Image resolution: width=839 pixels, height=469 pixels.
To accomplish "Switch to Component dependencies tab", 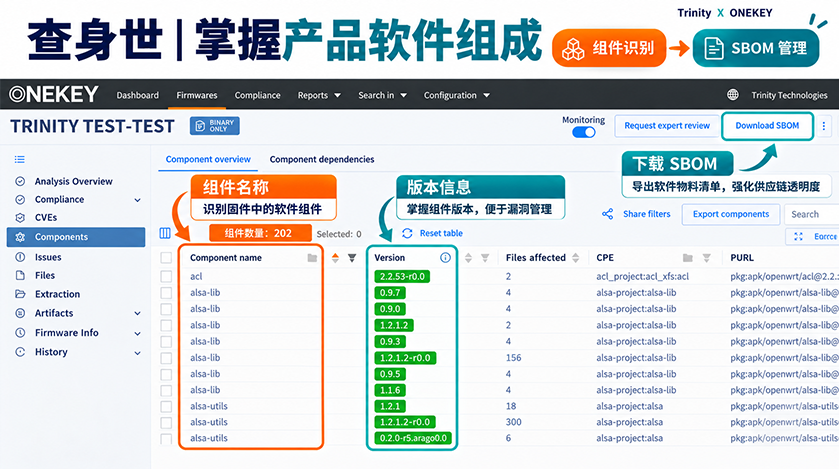I will click(322, 159).
